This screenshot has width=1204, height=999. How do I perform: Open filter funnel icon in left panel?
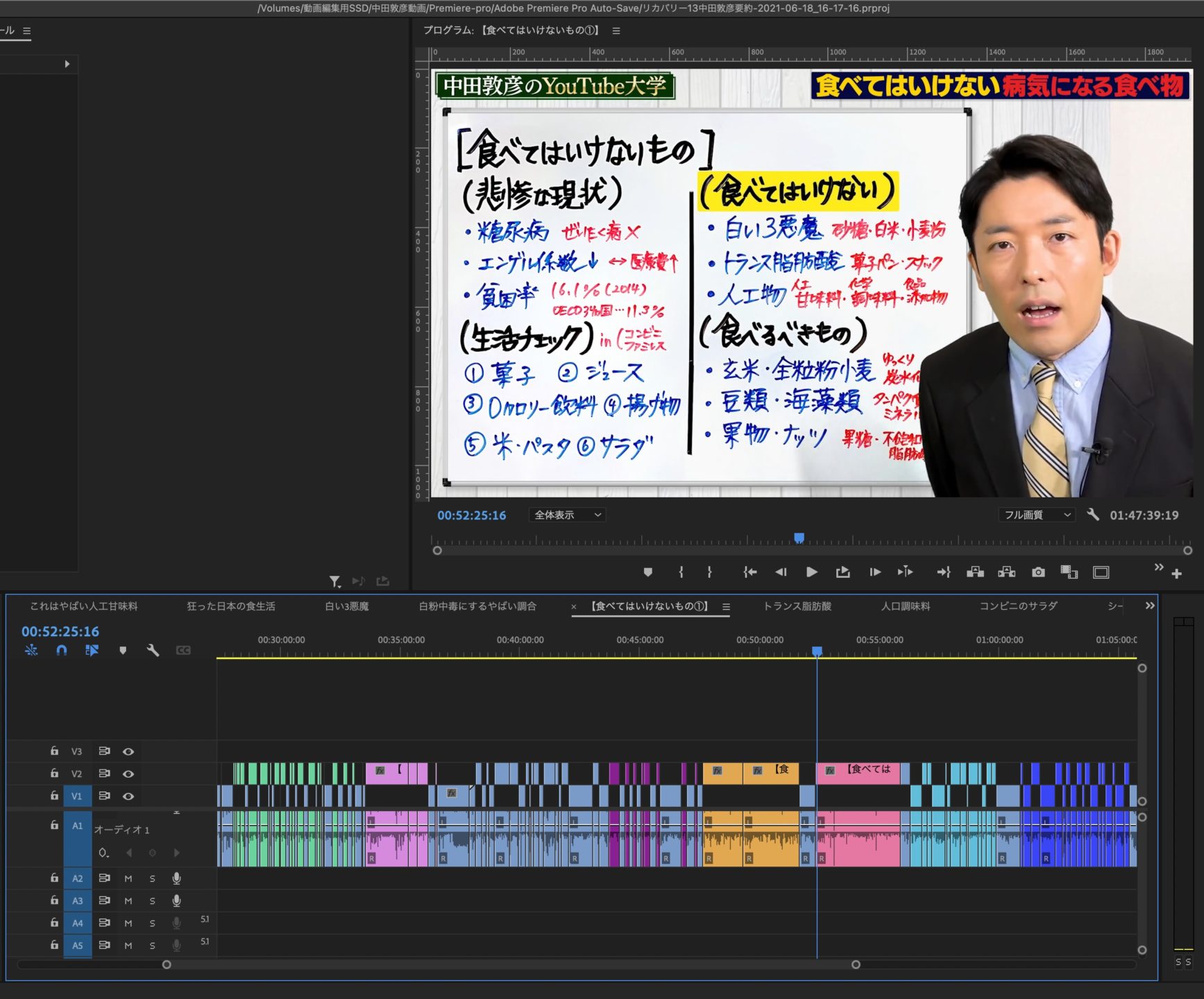[x=335, y=581]
